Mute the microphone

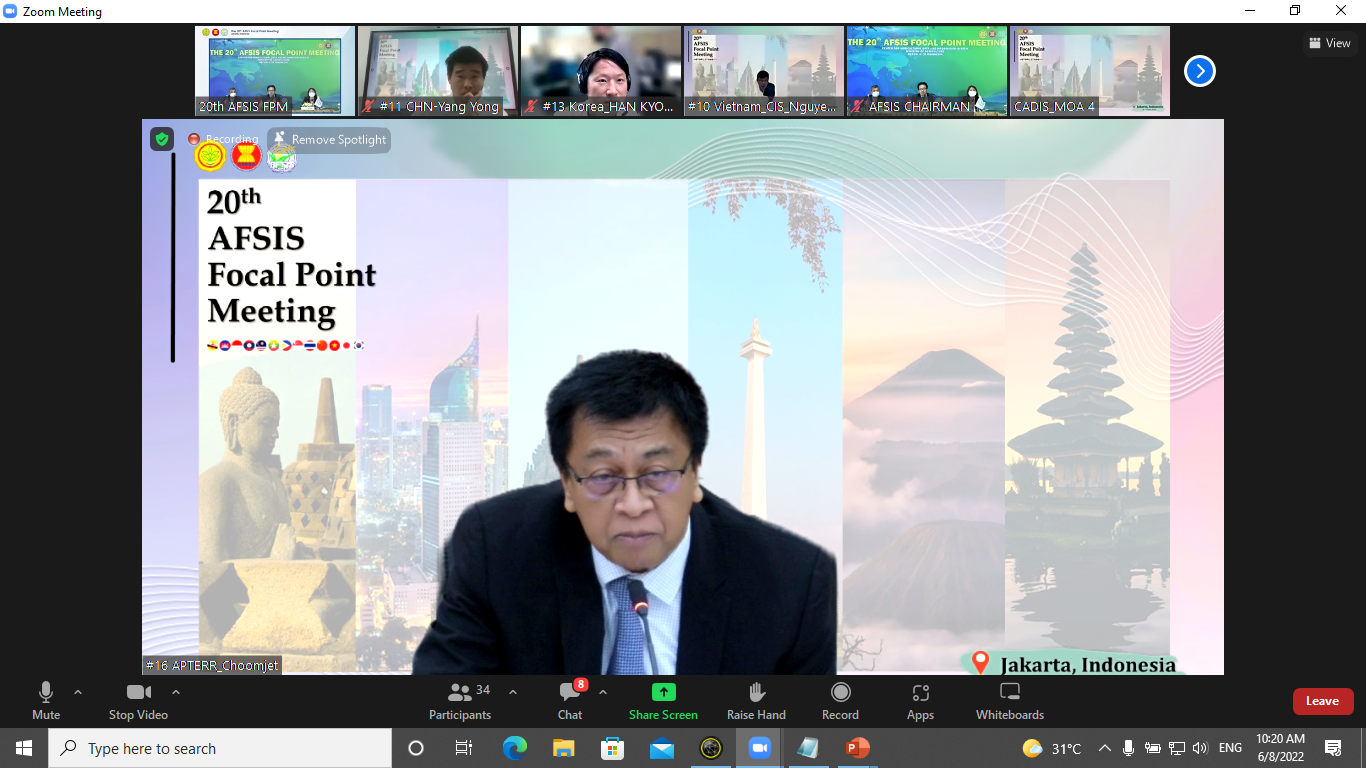pos(46,700)
